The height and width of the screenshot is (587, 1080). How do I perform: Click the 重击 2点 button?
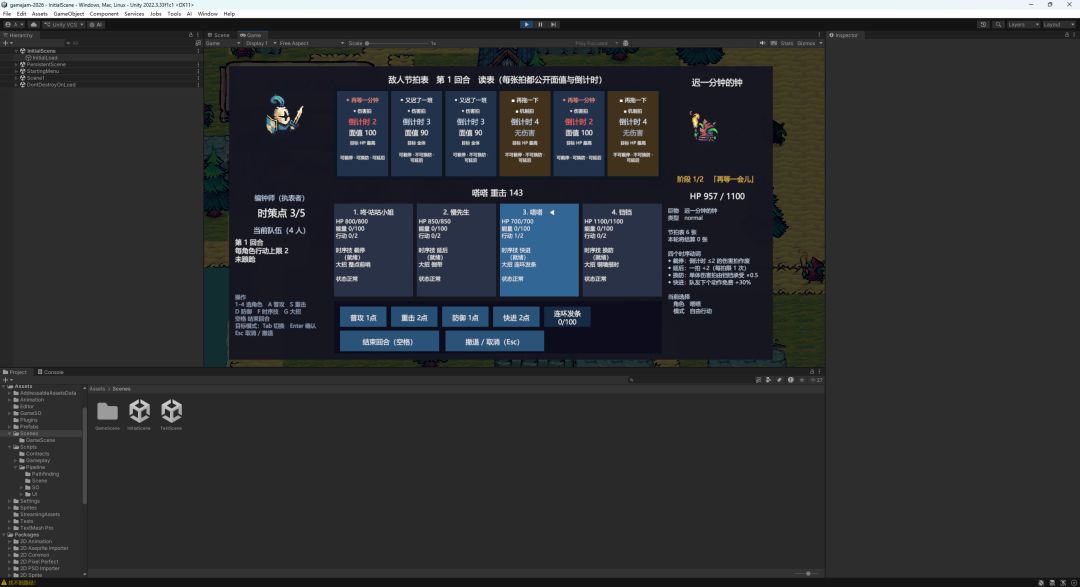414,318
